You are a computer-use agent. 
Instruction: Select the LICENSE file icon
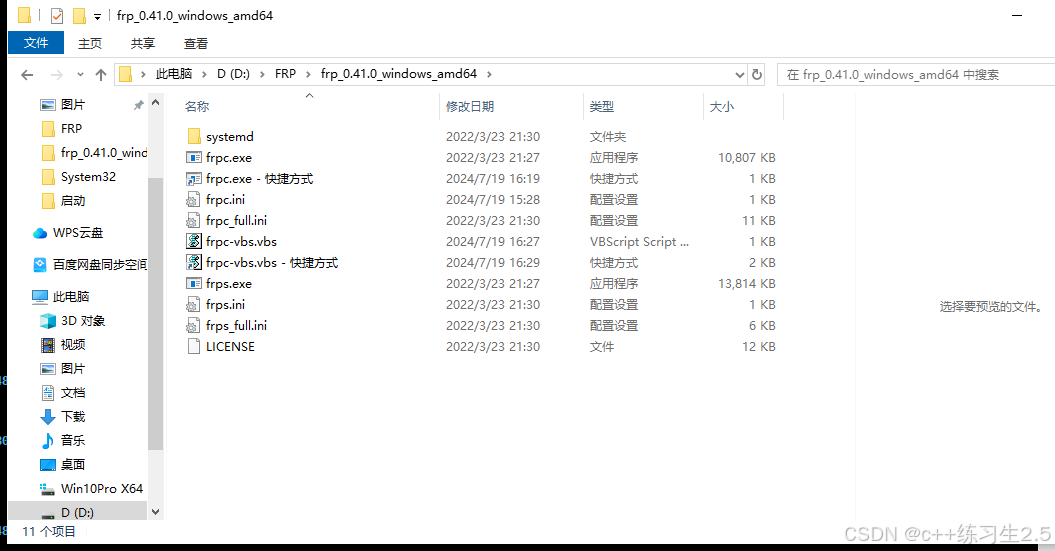(194, 346)
